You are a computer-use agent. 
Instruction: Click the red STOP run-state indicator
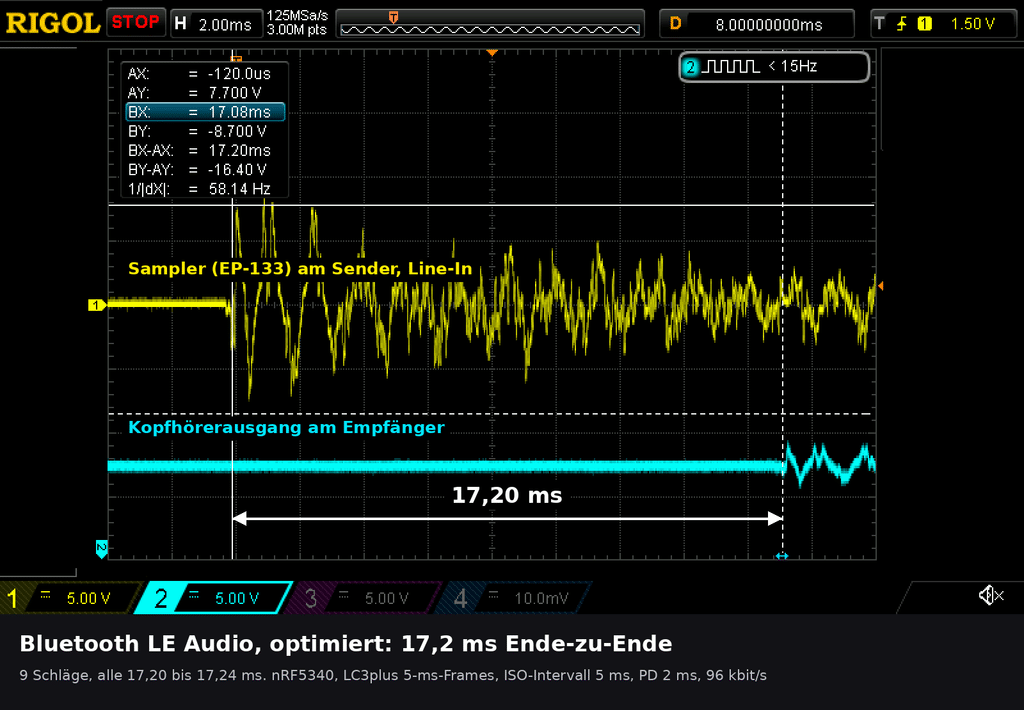[x=135, y=22]
